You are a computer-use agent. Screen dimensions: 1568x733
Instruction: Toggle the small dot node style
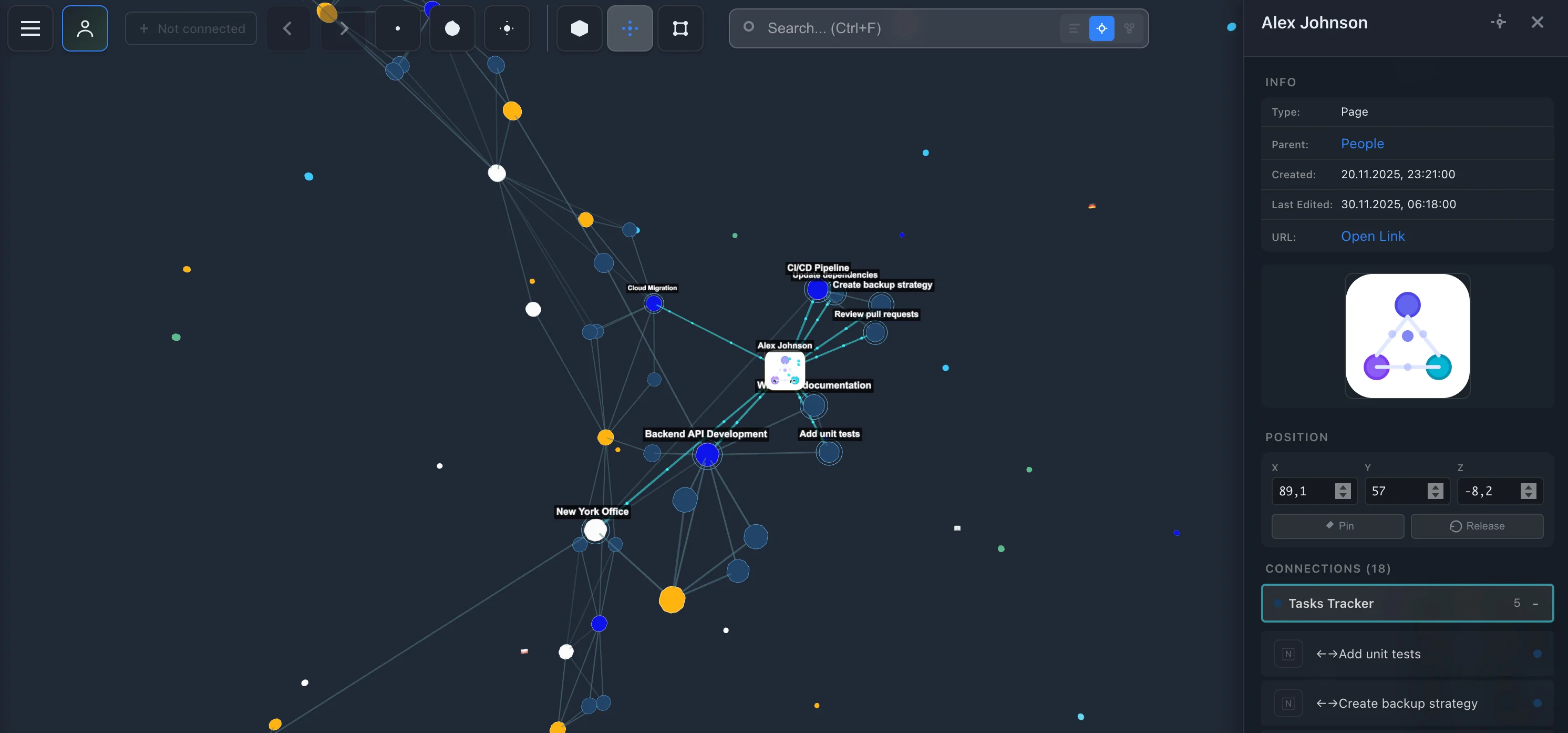(397, 28)
